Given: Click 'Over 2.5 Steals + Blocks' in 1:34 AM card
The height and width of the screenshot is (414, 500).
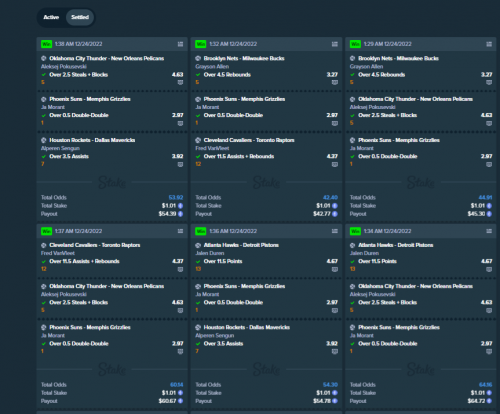Looking at the screenshot, I should 387,302.
